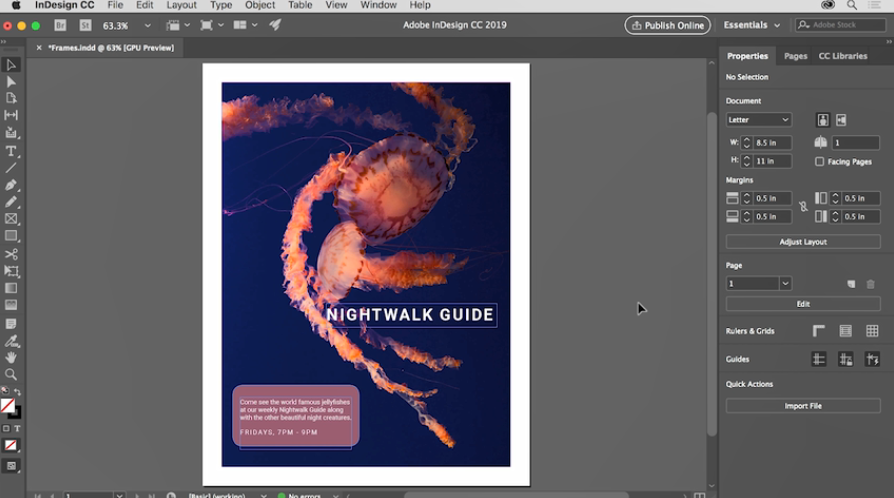Viewport: 894px width, 498px height.
Task: Select the Type tool in the toolbar
Action: (x=11, y=151)
